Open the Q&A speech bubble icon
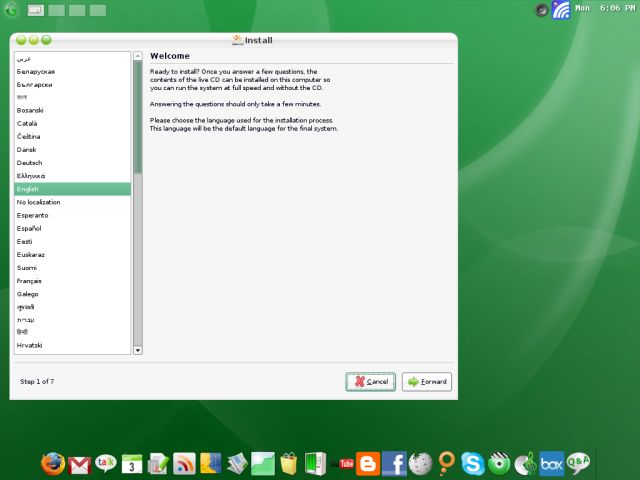 [x=578, y=463]
